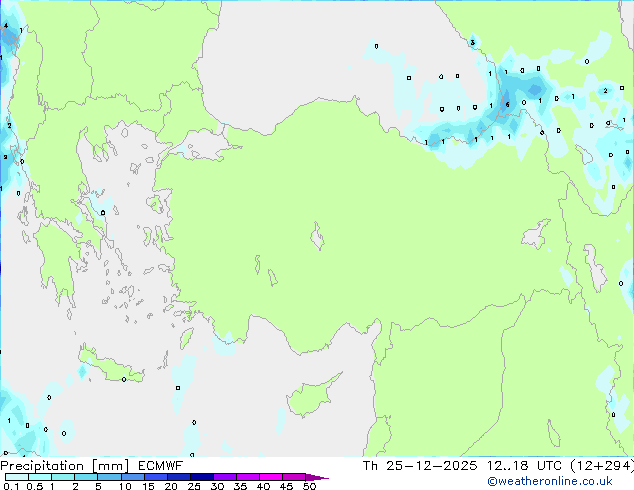The height and width of the screenshot is (490, 634).
Task: Click the precipitation value '4' on the map
Action: point(6,26)
